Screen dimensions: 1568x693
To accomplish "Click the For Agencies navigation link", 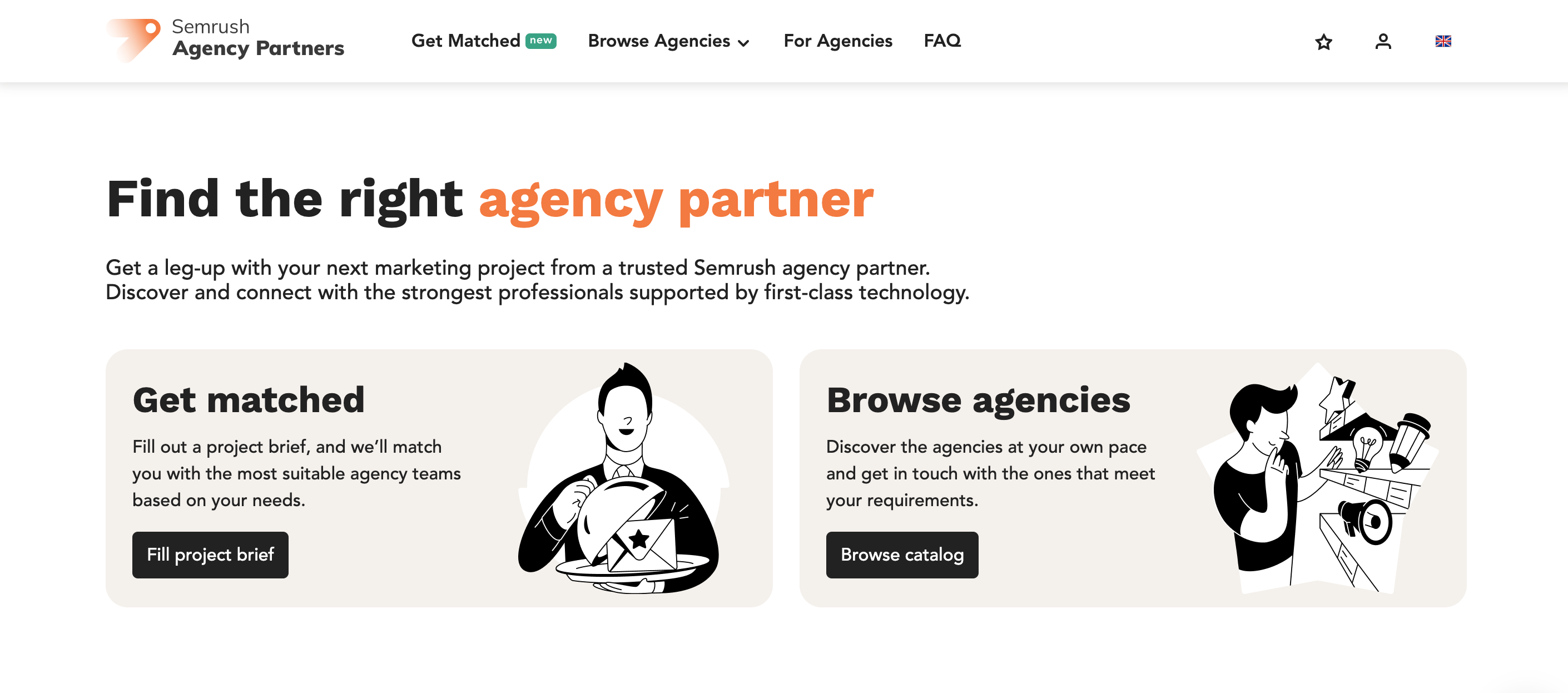I will [838, 41].
